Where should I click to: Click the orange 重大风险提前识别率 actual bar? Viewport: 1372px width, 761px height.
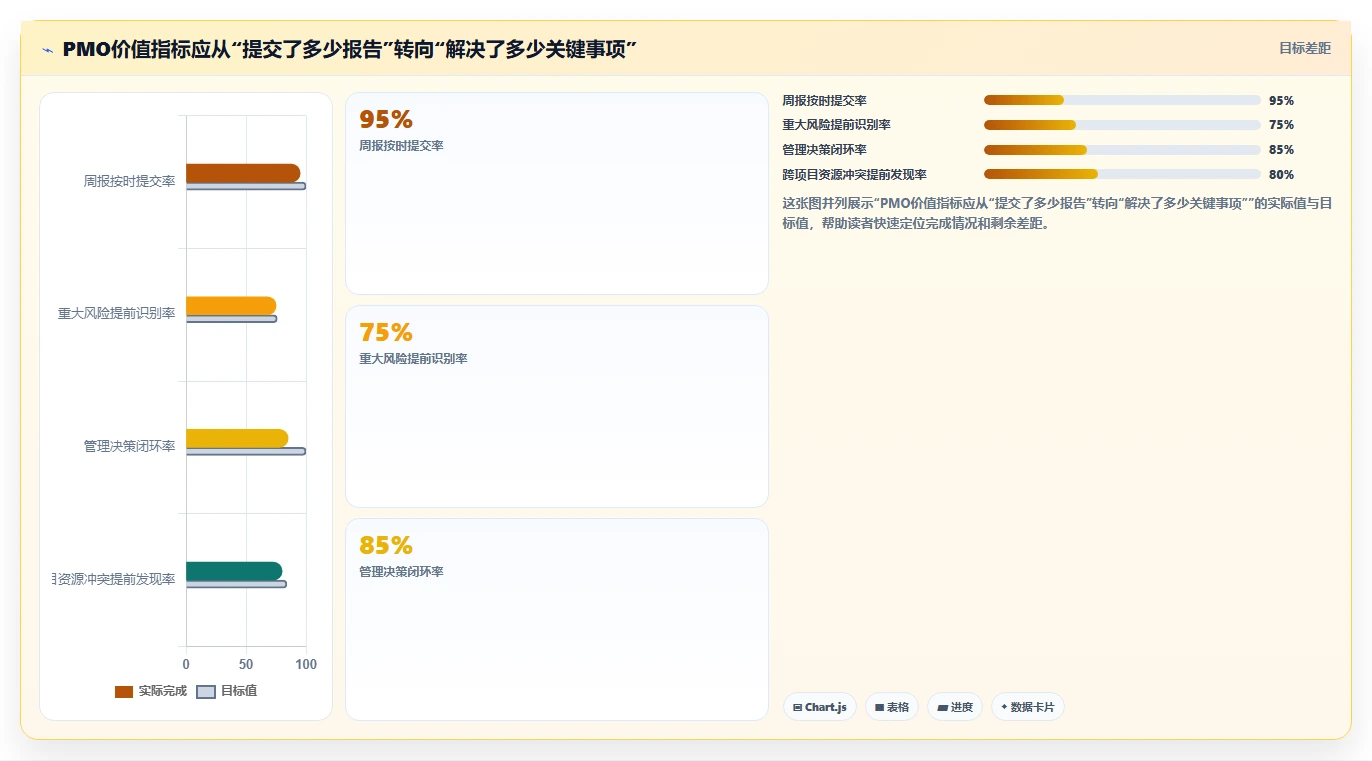[231, 306]
